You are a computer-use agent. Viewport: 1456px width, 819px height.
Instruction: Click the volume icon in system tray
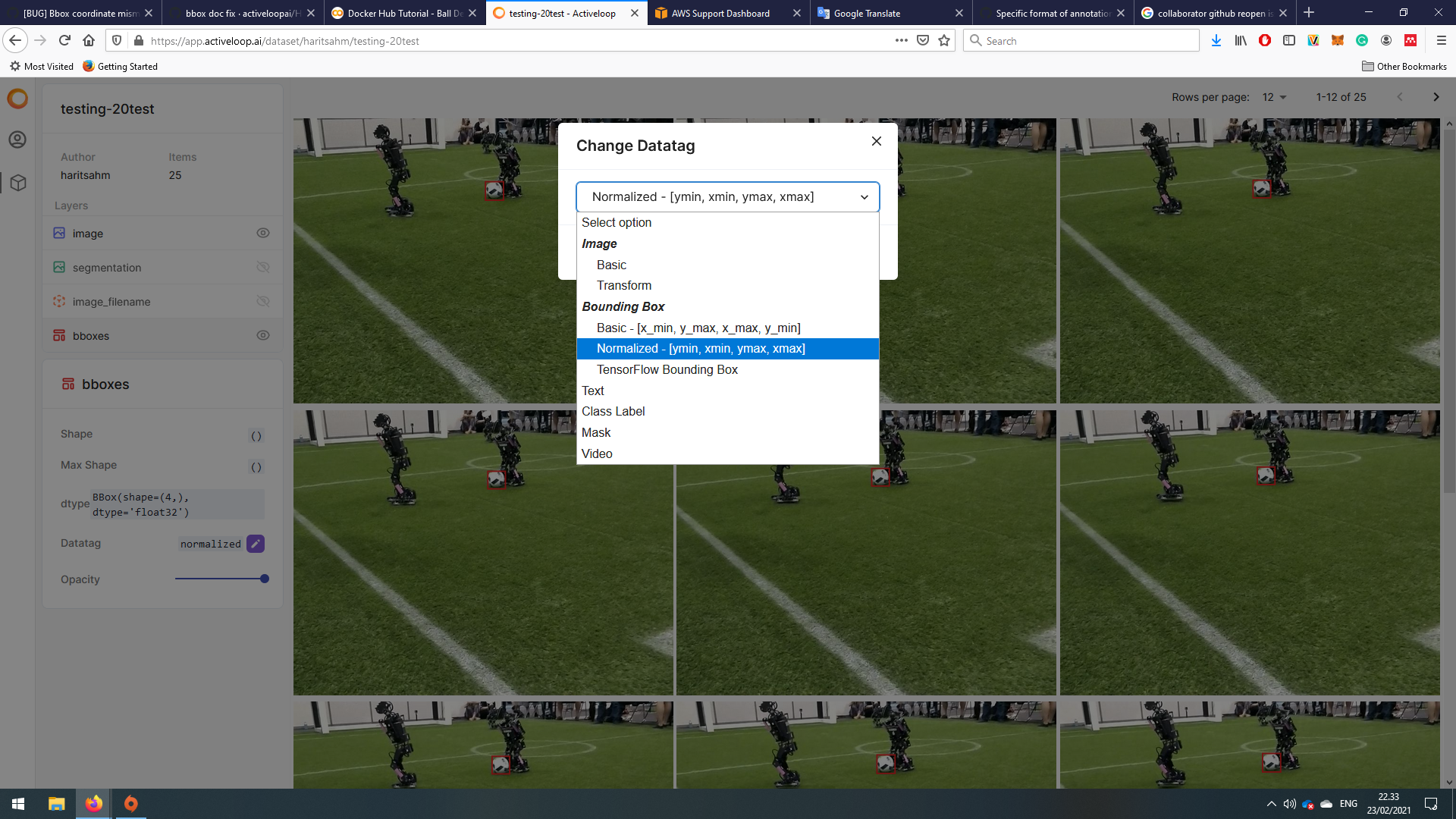pos(1289,804)
